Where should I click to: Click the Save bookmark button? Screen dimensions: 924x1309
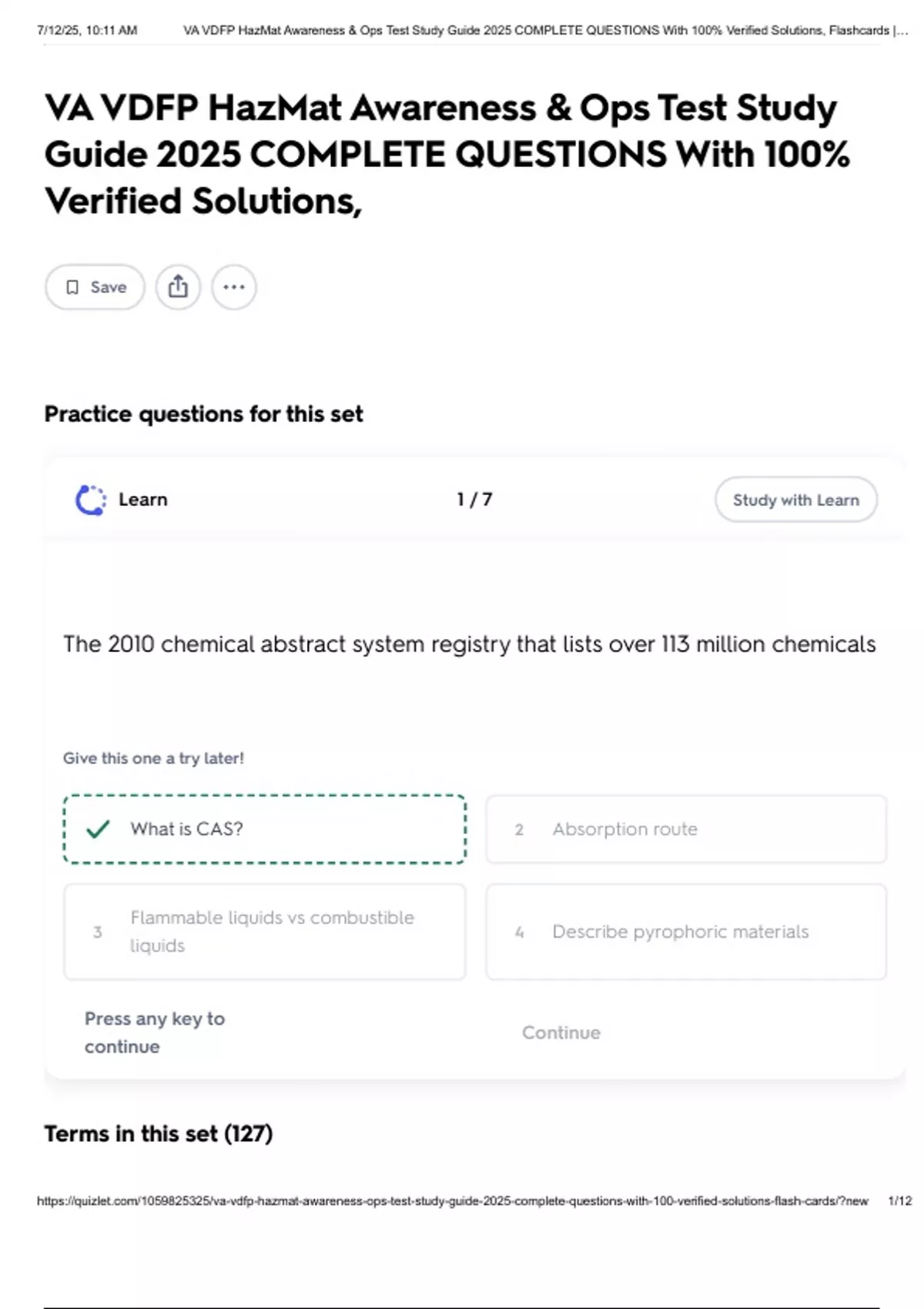(95, 287)
